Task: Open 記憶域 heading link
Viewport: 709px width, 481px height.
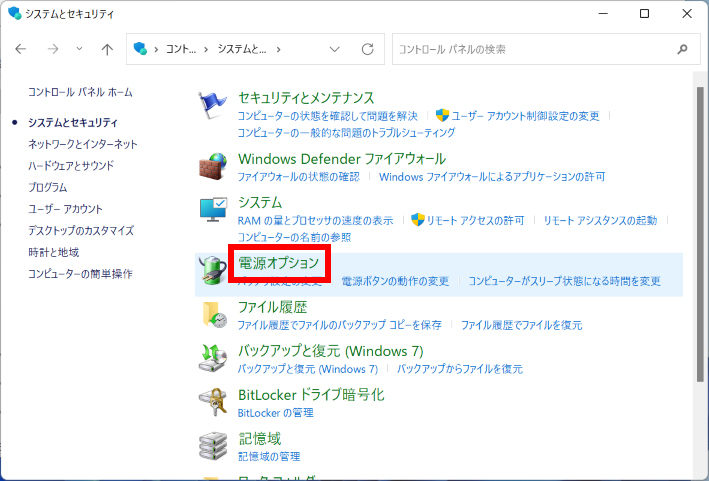Action: click(260, 439)
